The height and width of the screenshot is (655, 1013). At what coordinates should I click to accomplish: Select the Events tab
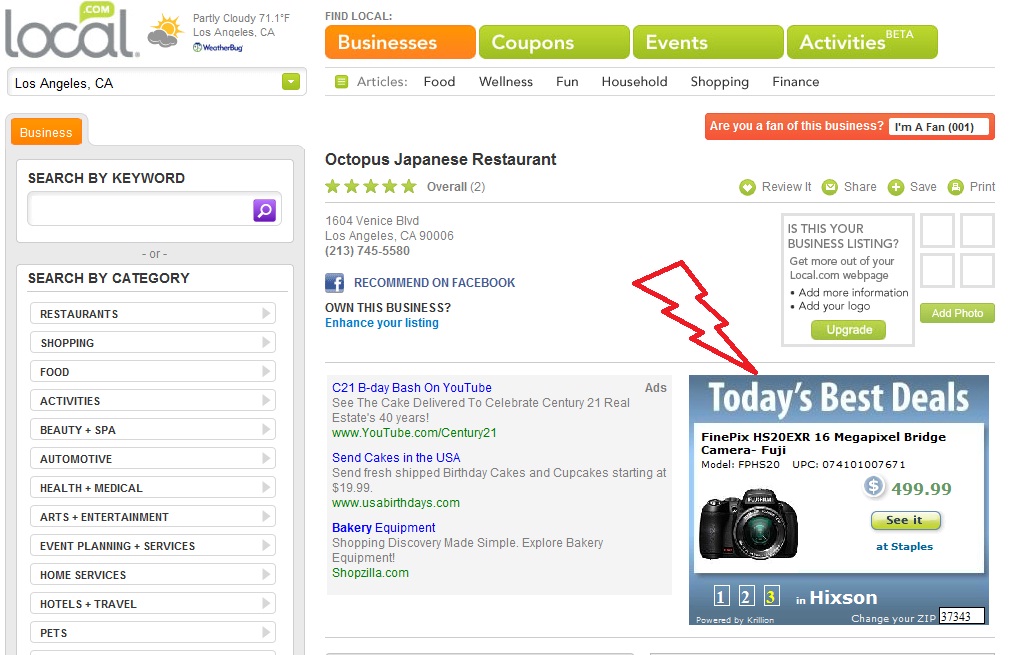point(708,42)
